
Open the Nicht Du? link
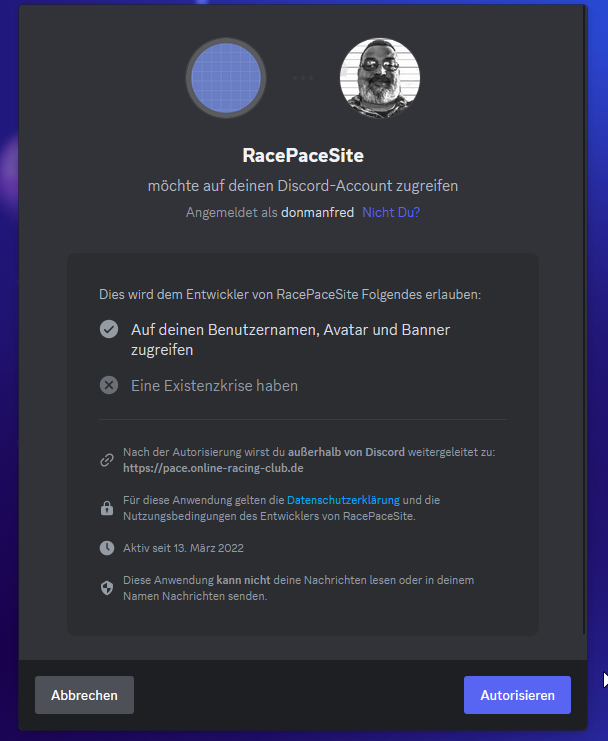point(391,212)
